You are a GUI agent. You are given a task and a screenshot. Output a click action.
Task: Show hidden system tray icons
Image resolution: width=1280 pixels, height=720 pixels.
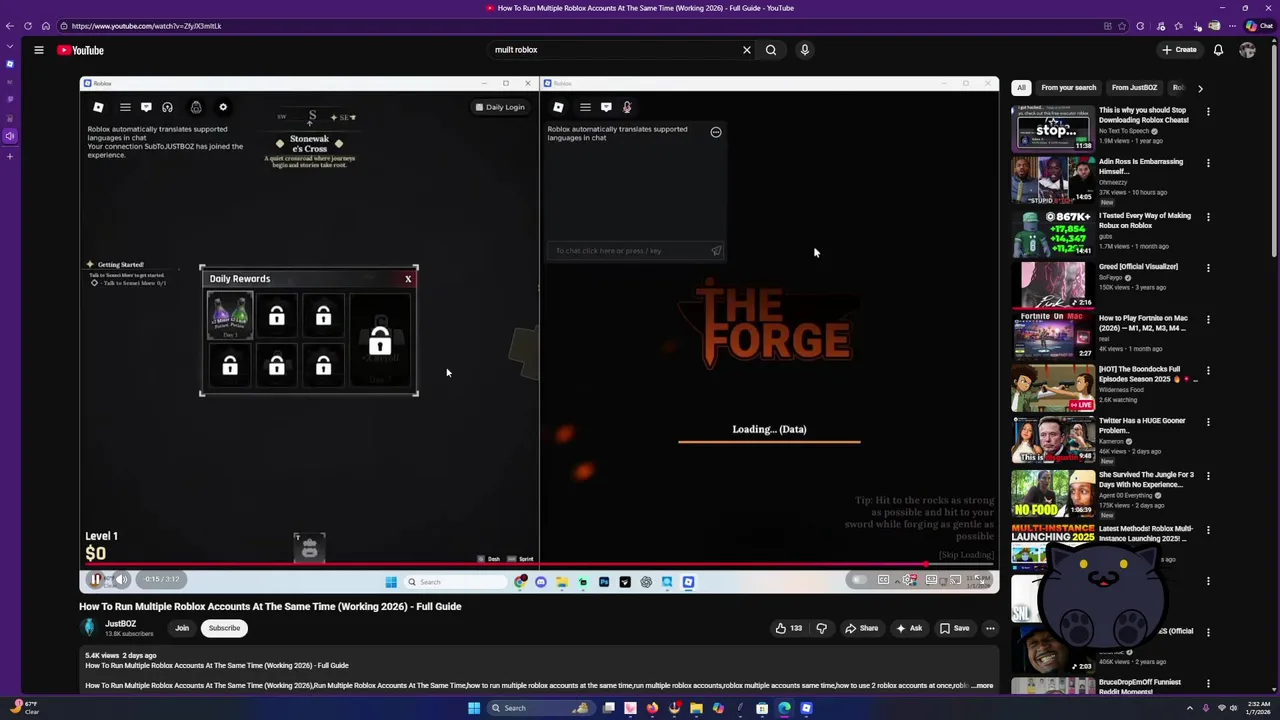pos(1190,708)
